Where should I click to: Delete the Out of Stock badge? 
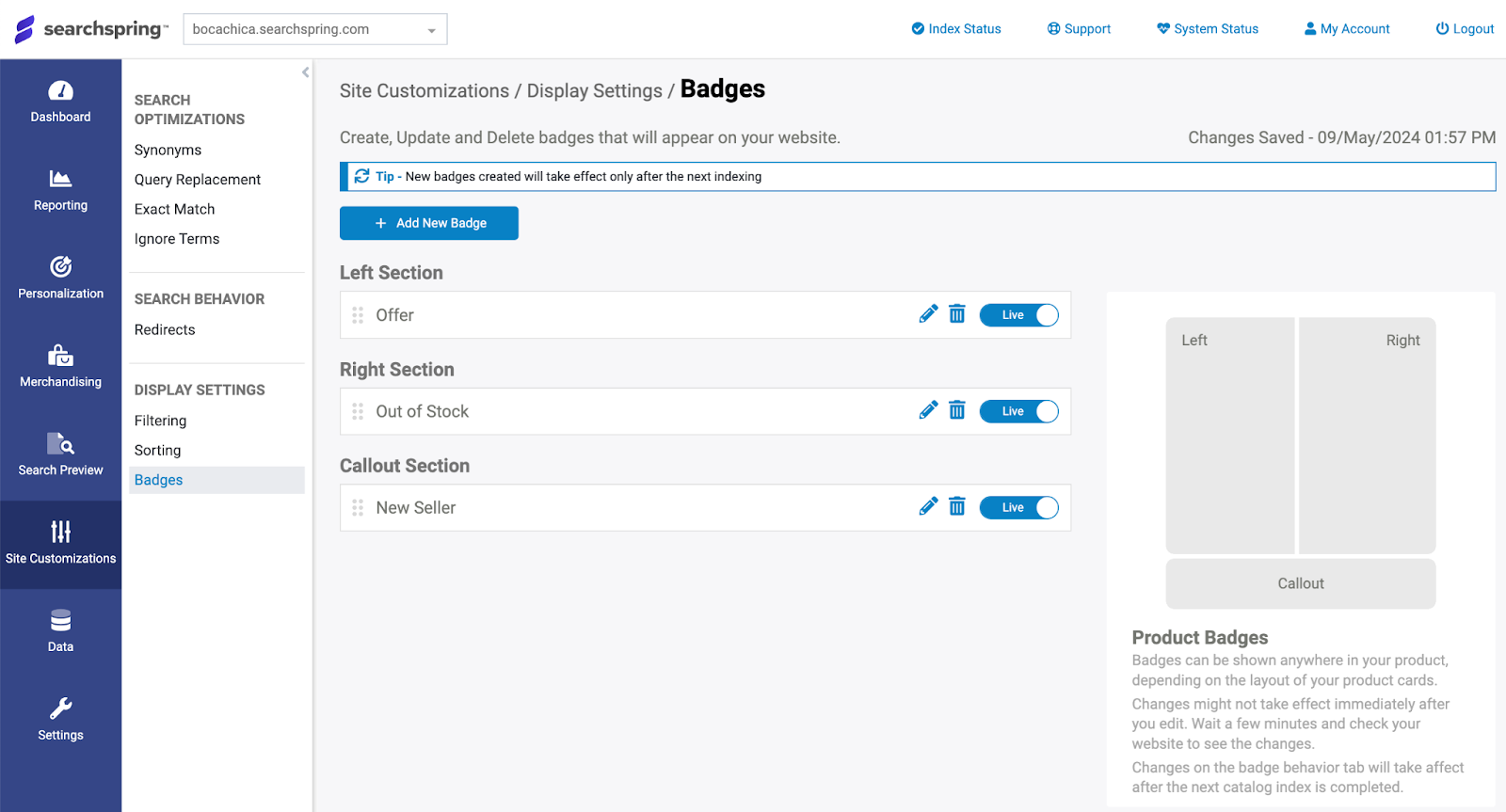[956, 409]
